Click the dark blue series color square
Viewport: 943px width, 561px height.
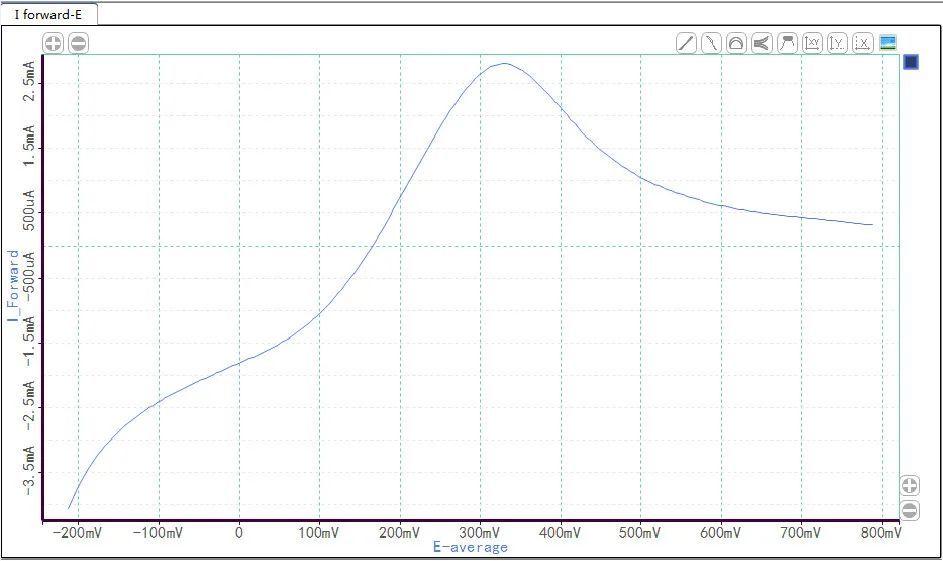[x=911, y=62]
